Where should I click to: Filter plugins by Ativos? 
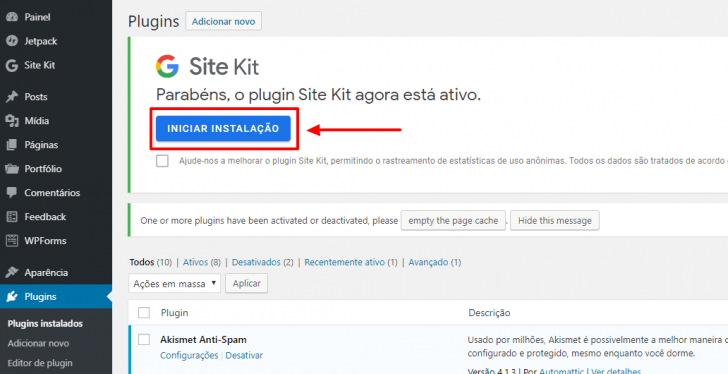(195, 262)
